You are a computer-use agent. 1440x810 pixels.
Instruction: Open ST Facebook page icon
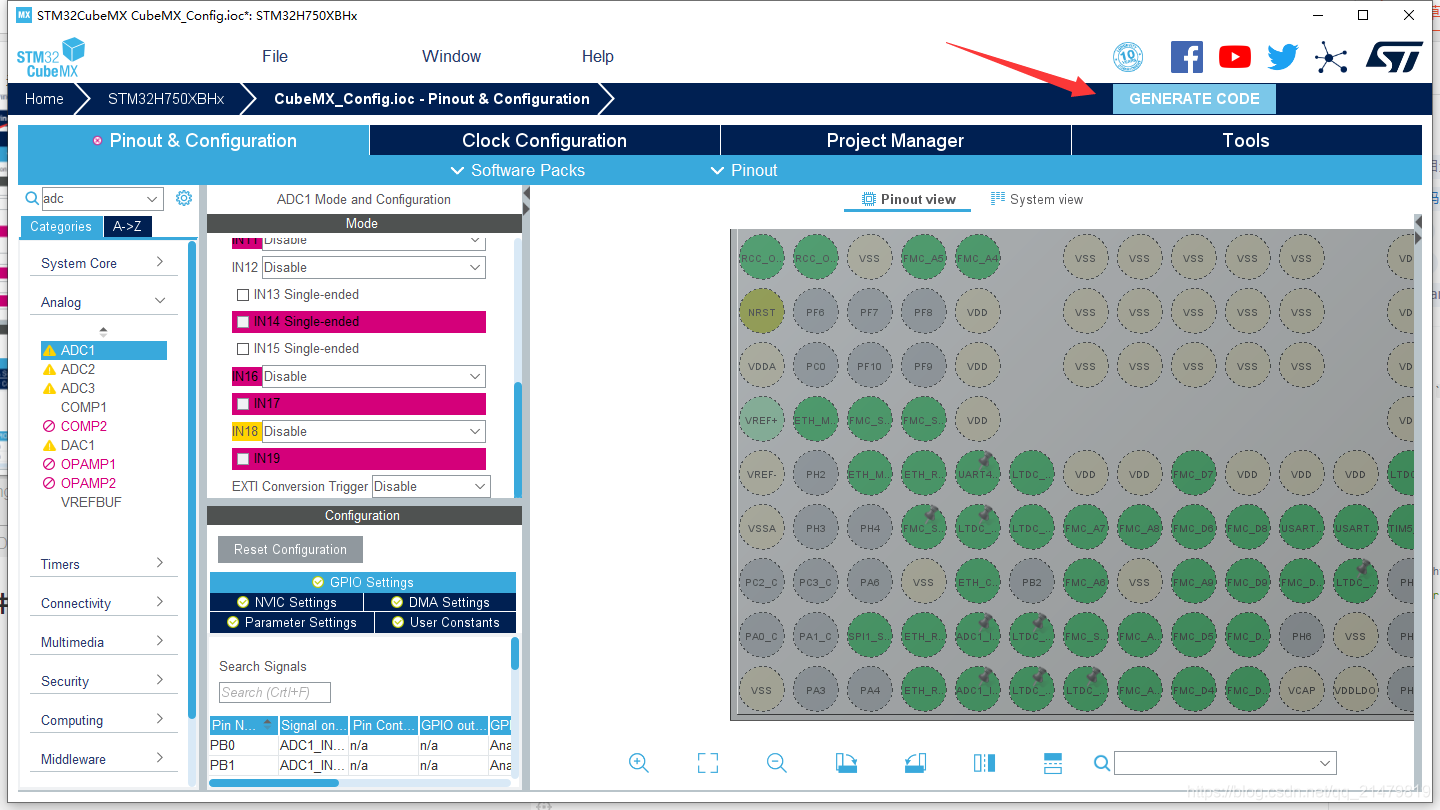click(x=1186, y=57)
